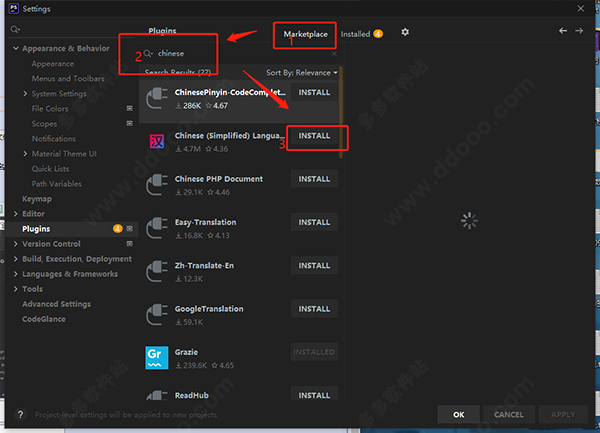Click the Easy-Translation plugin icon
This screenshot has height=433, width=600.
click(157, 228)
